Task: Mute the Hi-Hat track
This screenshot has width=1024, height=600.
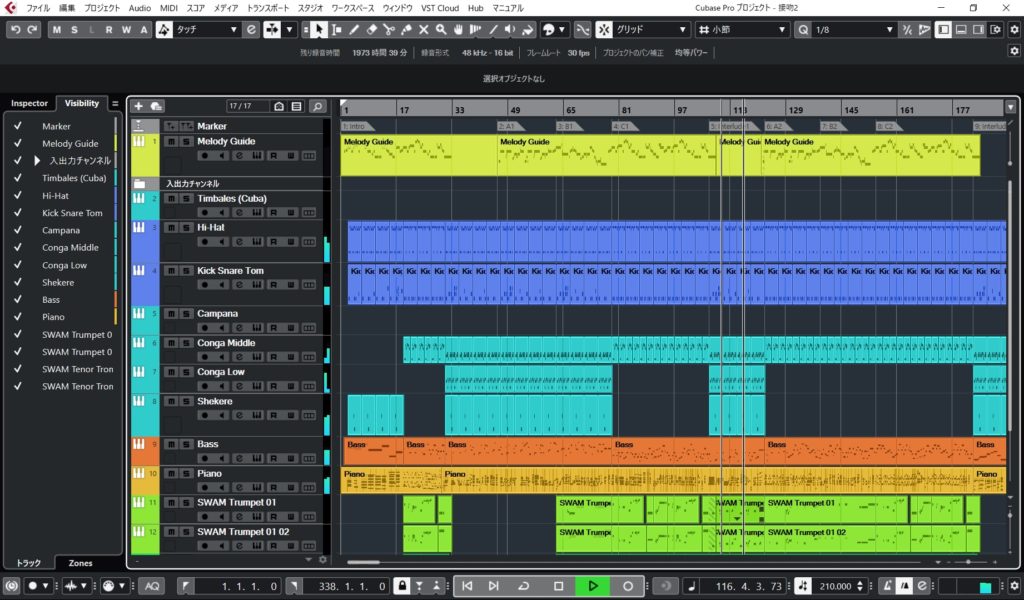Action: [x=171, y=228]
